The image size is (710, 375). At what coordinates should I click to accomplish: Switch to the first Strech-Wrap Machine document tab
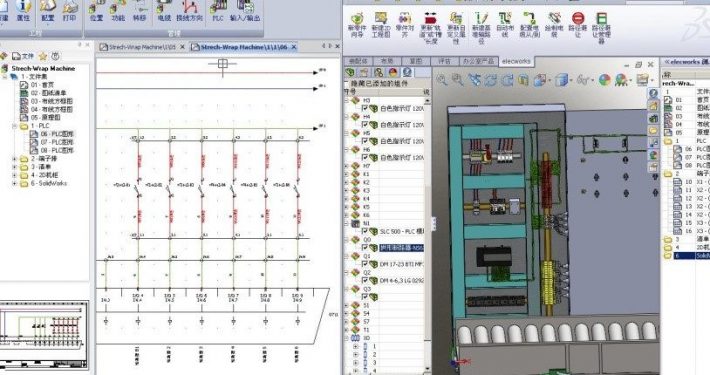coord(138,47)
